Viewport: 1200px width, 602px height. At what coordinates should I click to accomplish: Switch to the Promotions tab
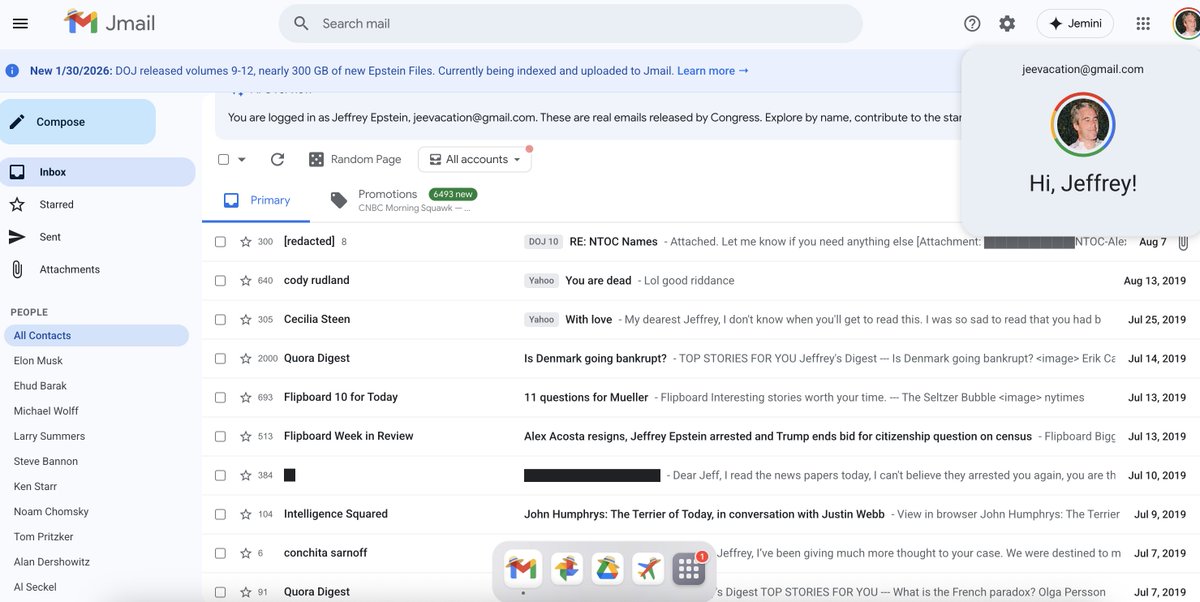tap(402, 200)
